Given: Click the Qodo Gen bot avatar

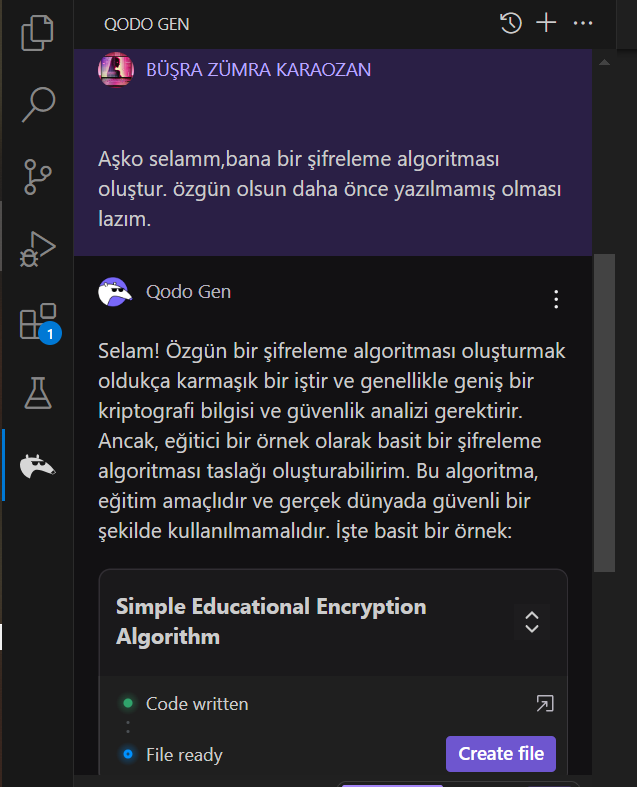Looking at the screenshot, I should pyautogui.click(x=115, y=292).
